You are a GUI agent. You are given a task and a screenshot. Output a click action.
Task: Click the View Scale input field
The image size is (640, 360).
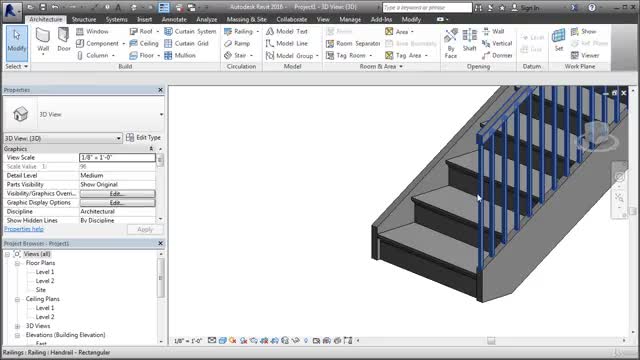[118, 158]
